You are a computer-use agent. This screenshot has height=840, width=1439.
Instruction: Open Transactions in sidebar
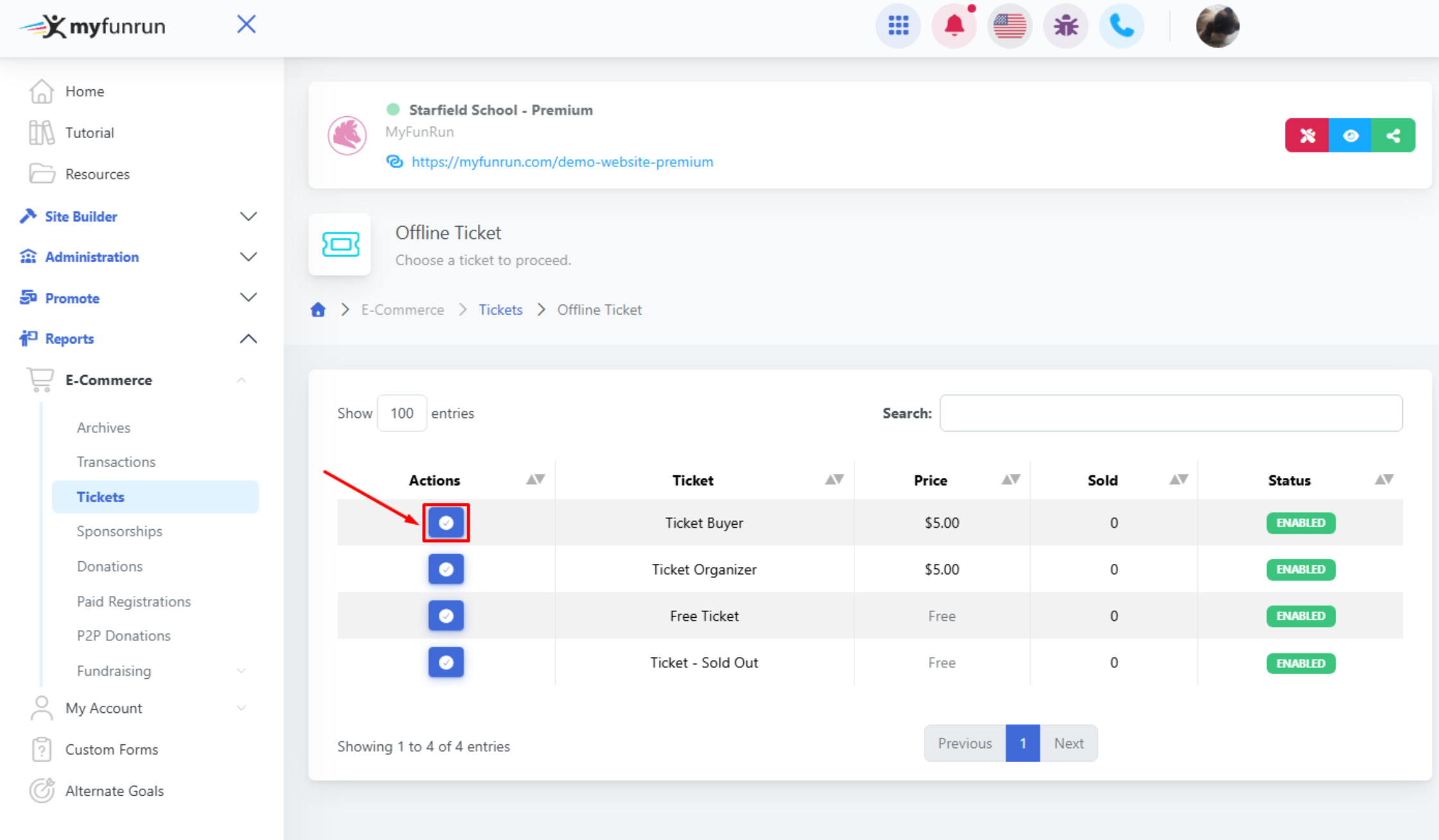coord(116,462)
